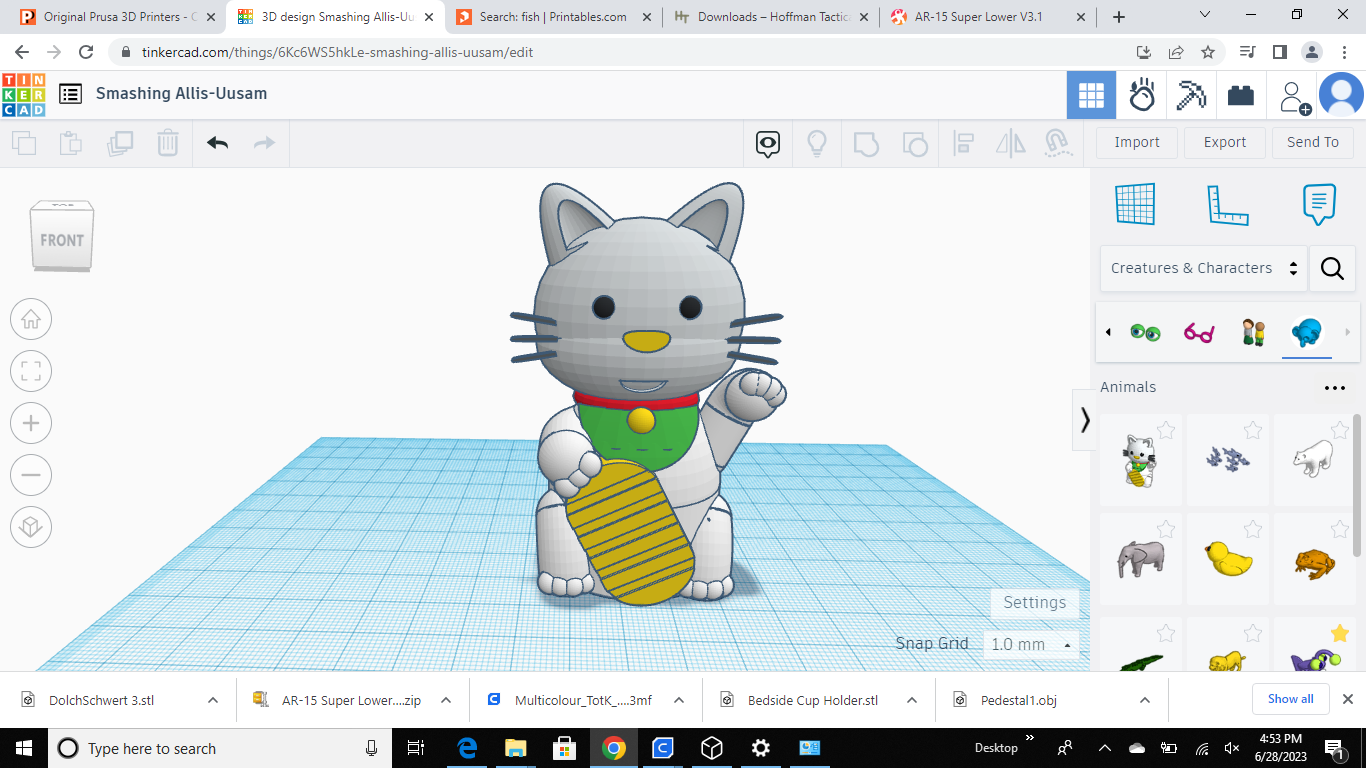Show next shape categories arrow
Viewport: 1366px width, 768px height.
1347,332
